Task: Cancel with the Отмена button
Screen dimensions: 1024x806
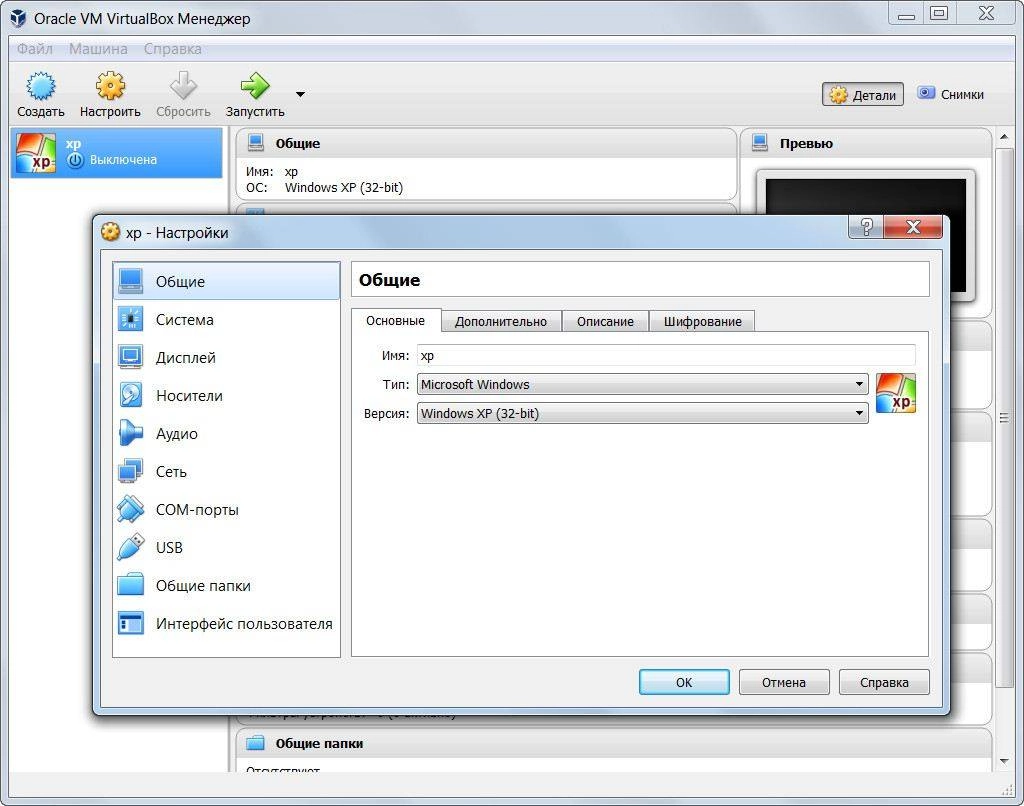Action: pyautogui.click(x=784, y=682)
